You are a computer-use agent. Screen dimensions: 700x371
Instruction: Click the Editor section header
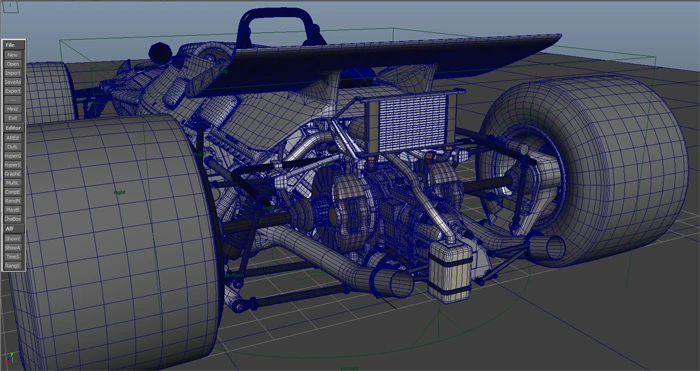click(13, 128)
